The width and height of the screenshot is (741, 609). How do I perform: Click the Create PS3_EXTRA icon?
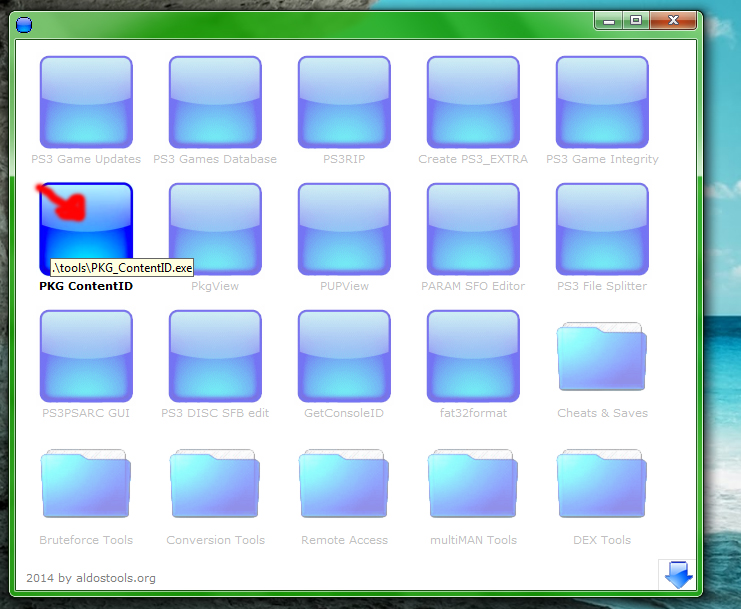[x=473, y=102]
